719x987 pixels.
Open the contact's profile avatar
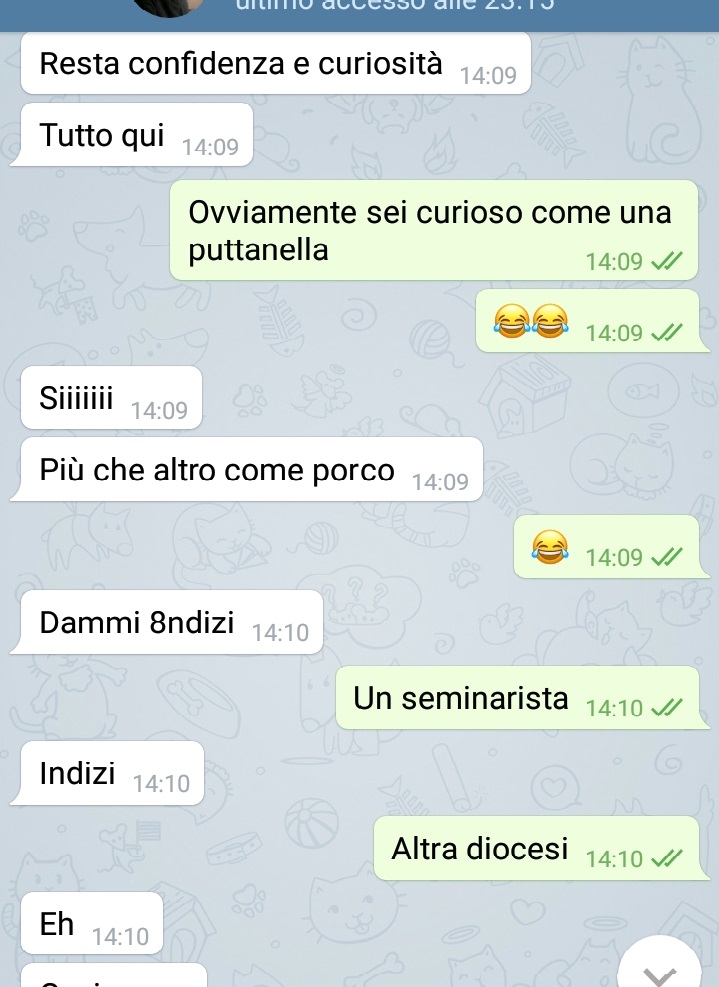pyautogui.click(x=169, y=8)
